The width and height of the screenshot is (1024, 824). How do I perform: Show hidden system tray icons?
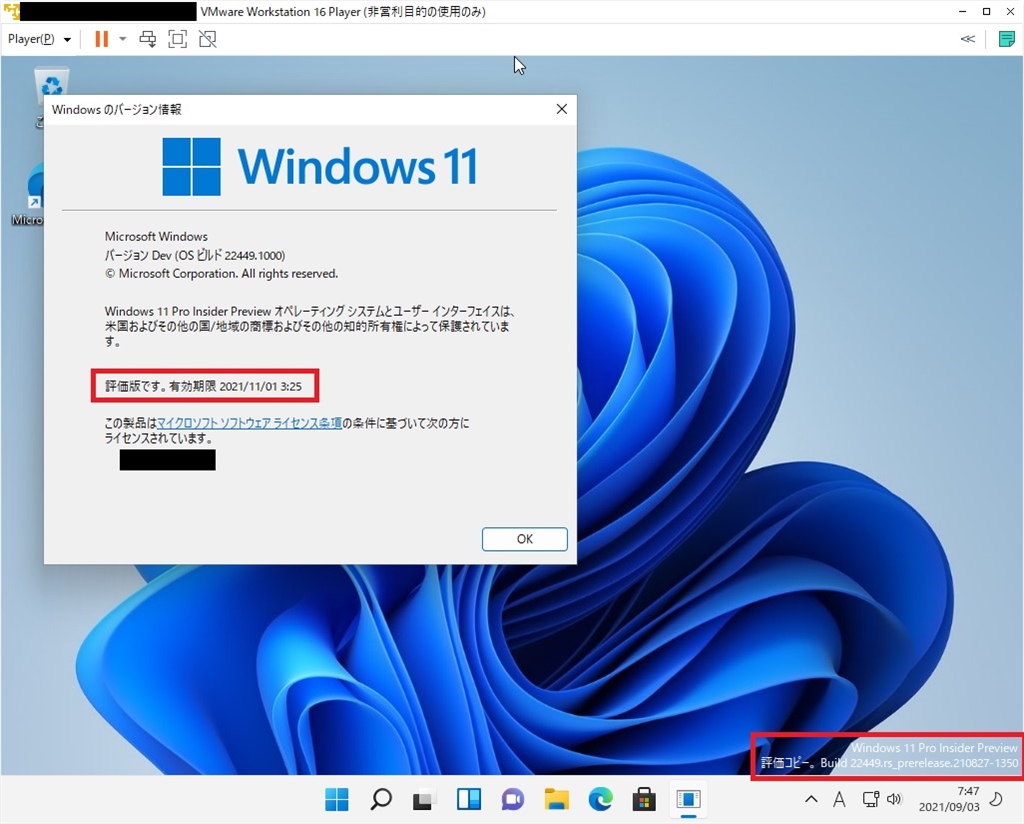811,799
